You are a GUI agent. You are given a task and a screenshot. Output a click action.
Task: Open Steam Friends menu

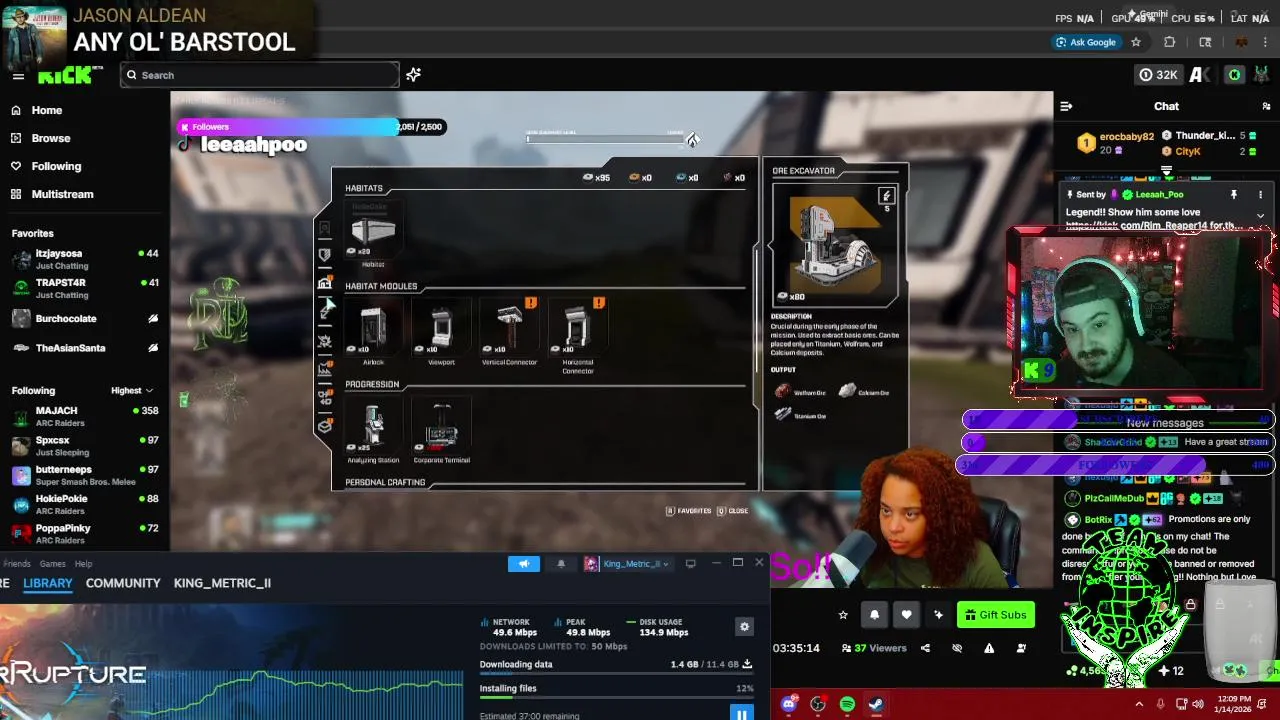coord(16,564)
